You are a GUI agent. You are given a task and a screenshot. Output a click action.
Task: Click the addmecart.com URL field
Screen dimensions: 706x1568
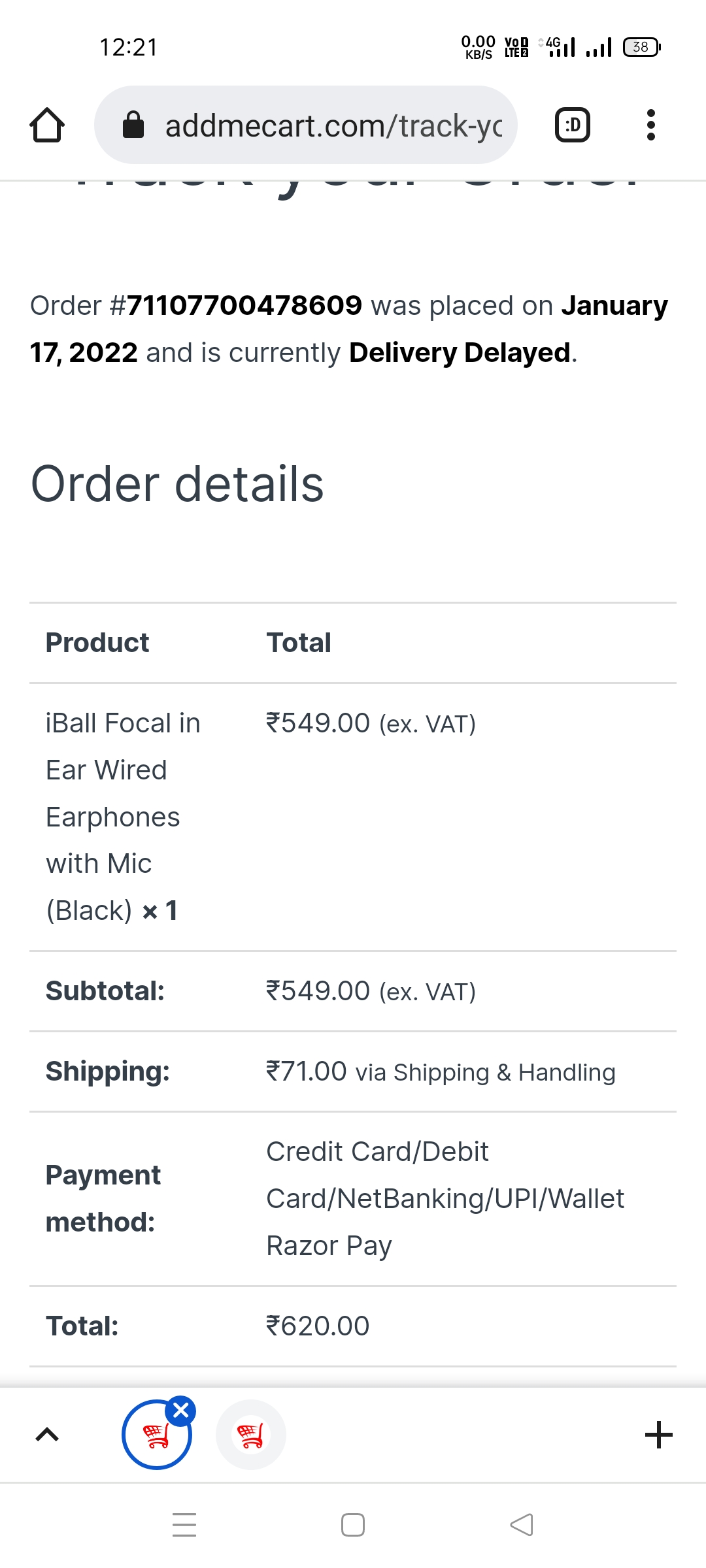333,125
